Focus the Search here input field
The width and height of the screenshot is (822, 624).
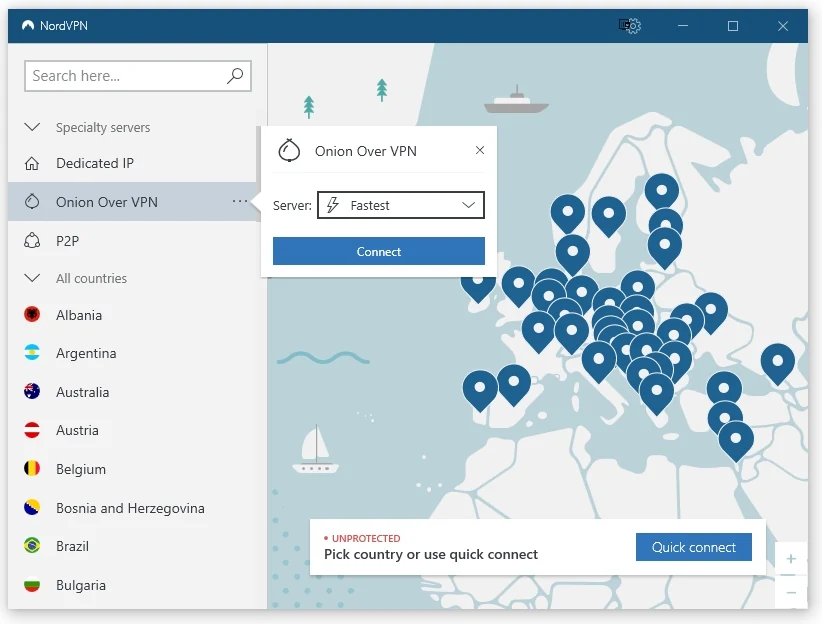[x=137, y=76]
